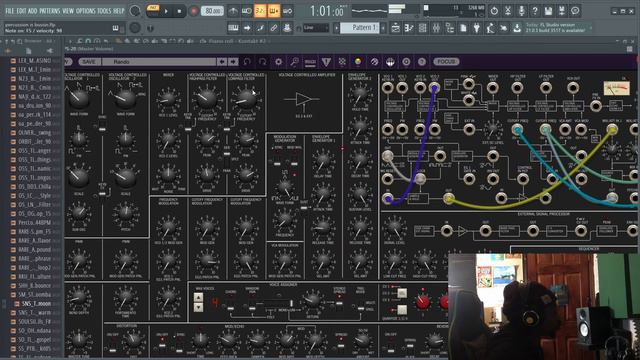Open the Line snap dropdown
The height and width of the screenshot is (360, 640).
click(x=316, y=28)
